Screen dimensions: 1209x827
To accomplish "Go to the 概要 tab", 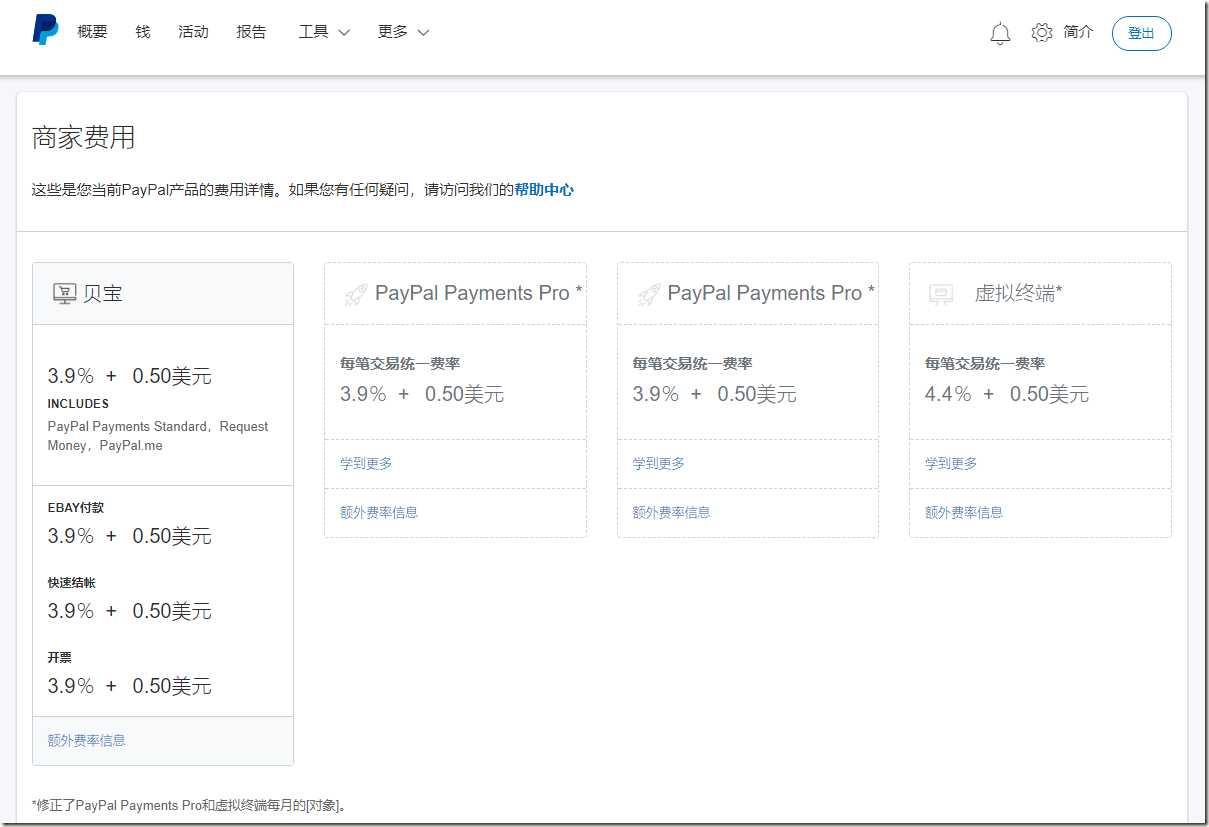I will tap(92, 32).
